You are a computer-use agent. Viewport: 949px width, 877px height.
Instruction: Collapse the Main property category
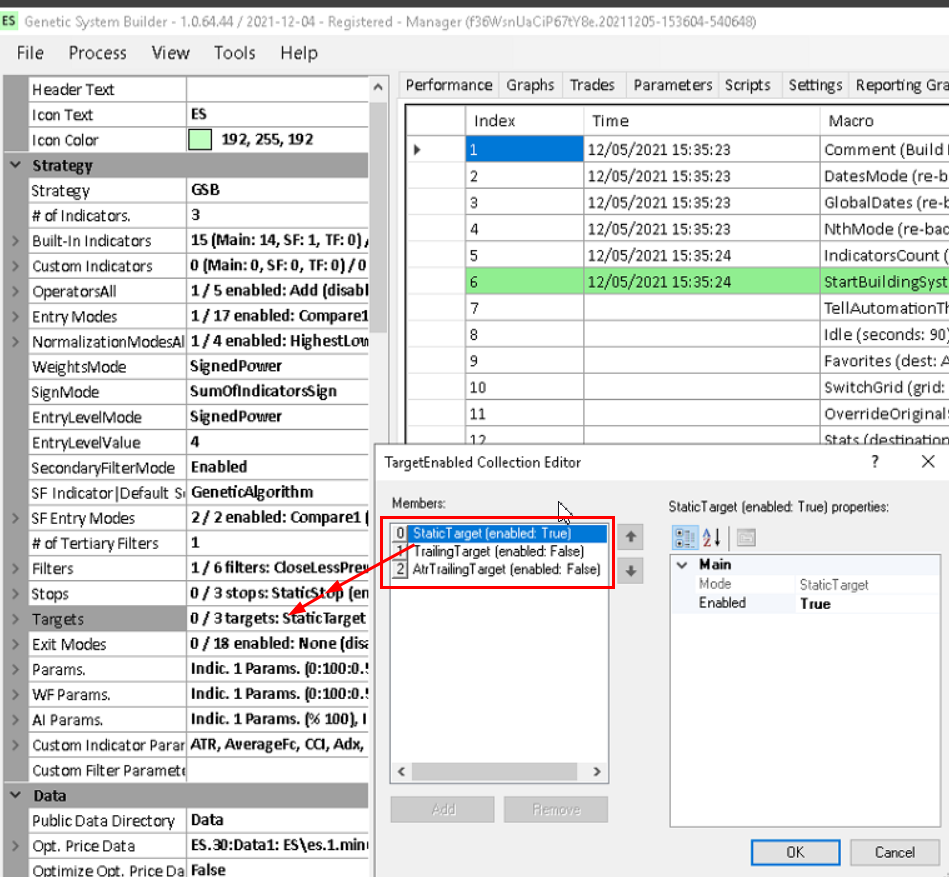pyautogui.click(x=682, y=564)
